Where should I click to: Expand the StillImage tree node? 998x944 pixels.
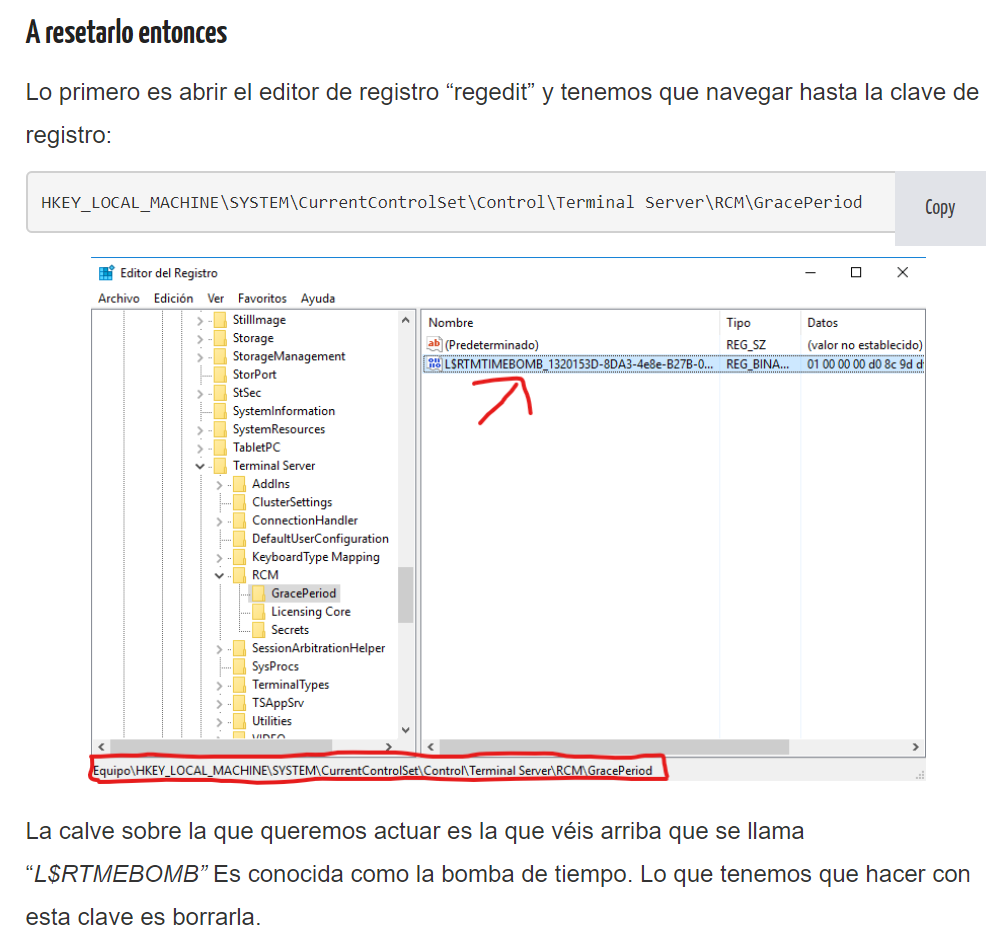tap(200, 321)
